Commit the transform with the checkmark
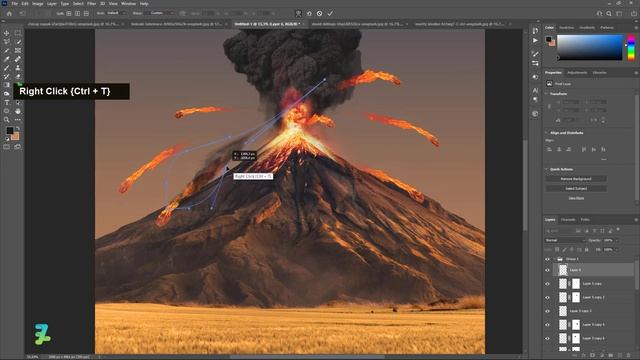The image size is (640, 360). (x=330, y=13)
